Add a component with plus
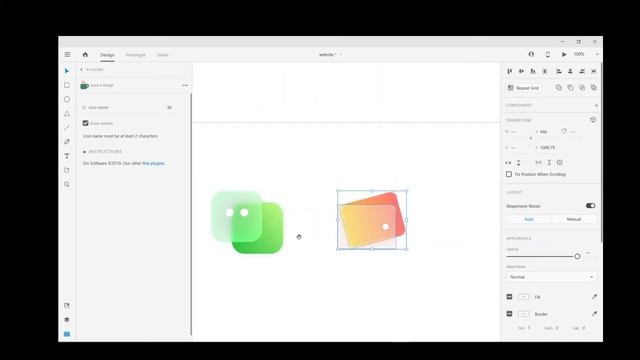The height and width of the screenshot is (360, 640). (596, 105)
